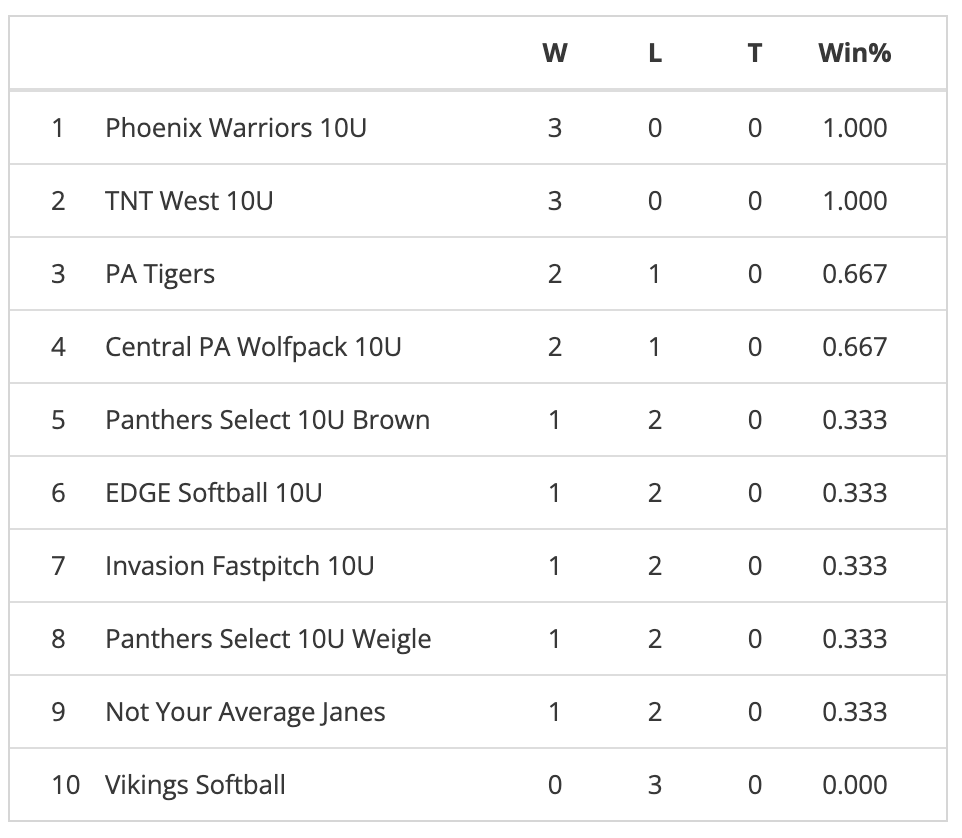Click the Vikings Softball 0.000 win percentage
Image resolution: width=962 pixels, height=838 pixels.
click(854, 785)
